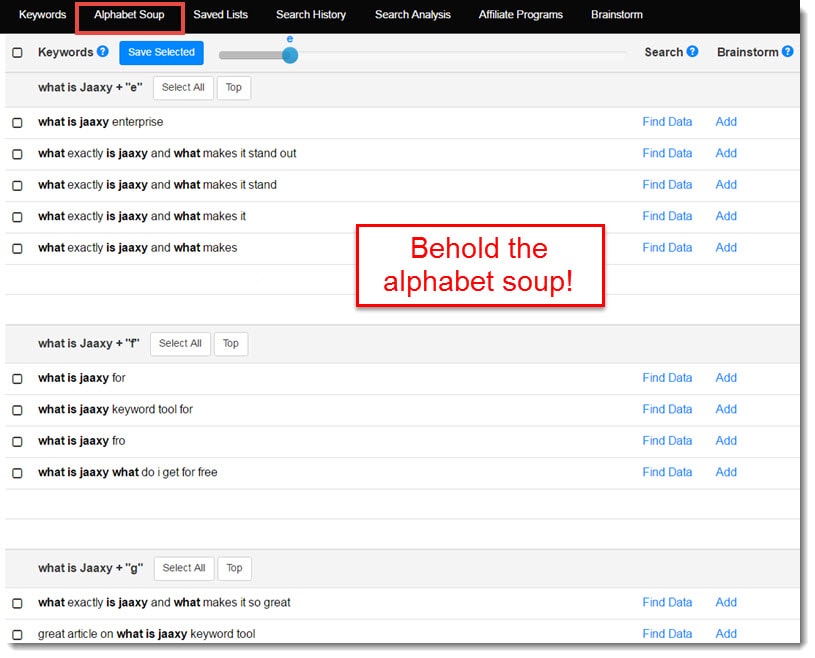Switch to the Search Analysis tab
This screenshot has width=815, height=658.
(413, 15)
